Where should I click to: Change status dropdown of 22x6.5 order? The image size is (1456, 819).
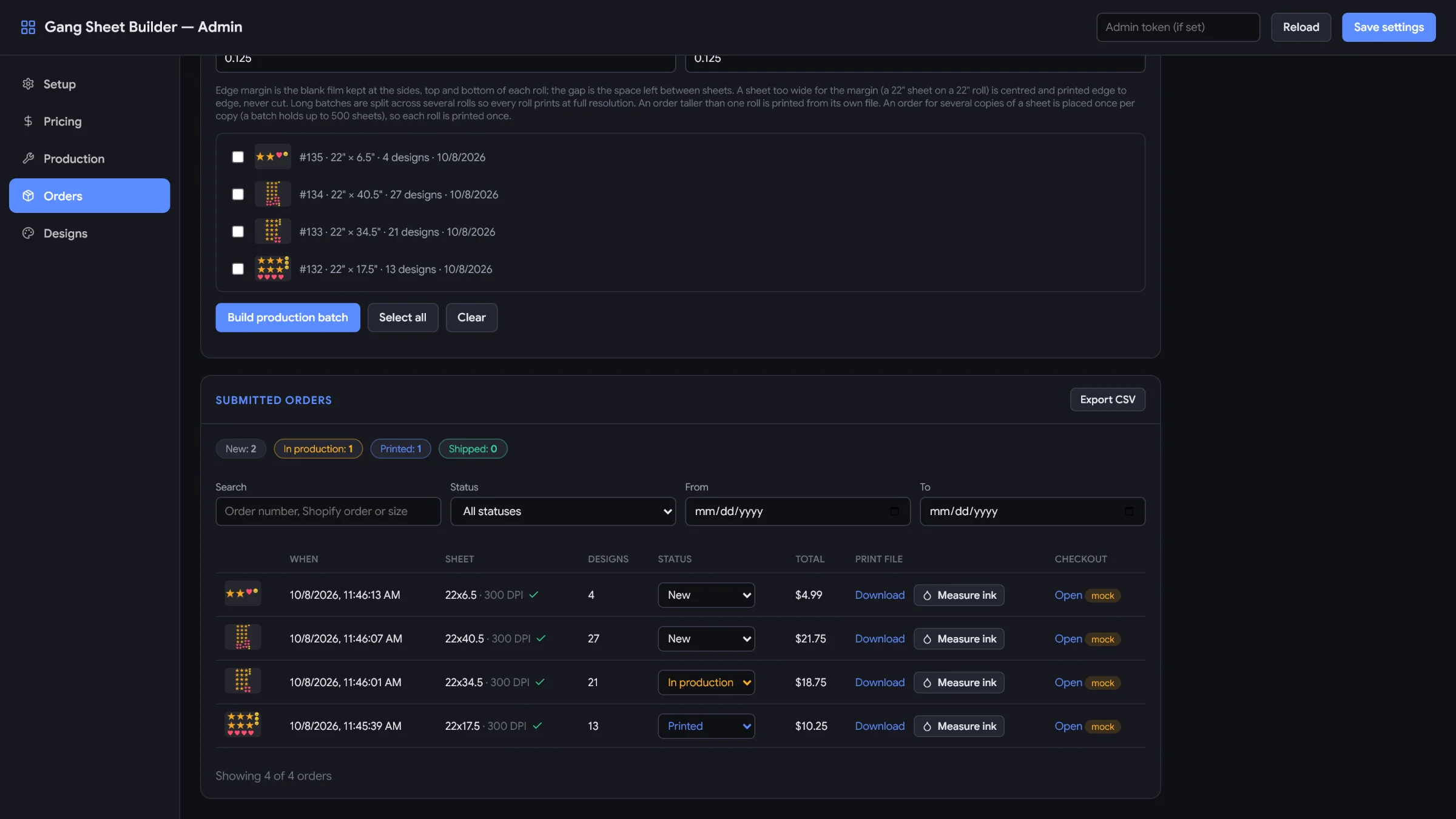pos(706,595)
